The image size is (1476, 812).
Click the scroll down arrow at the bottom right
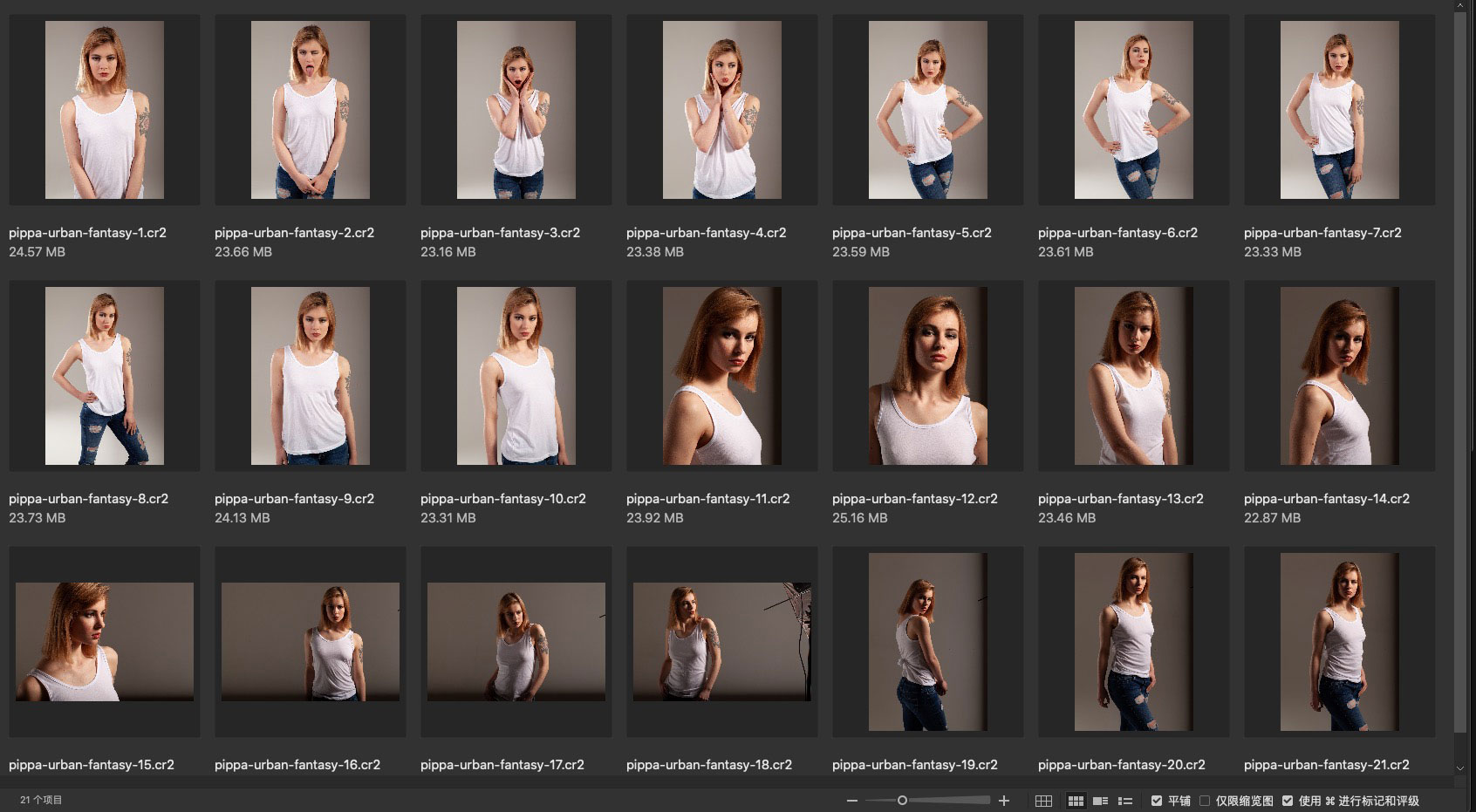1460,768
